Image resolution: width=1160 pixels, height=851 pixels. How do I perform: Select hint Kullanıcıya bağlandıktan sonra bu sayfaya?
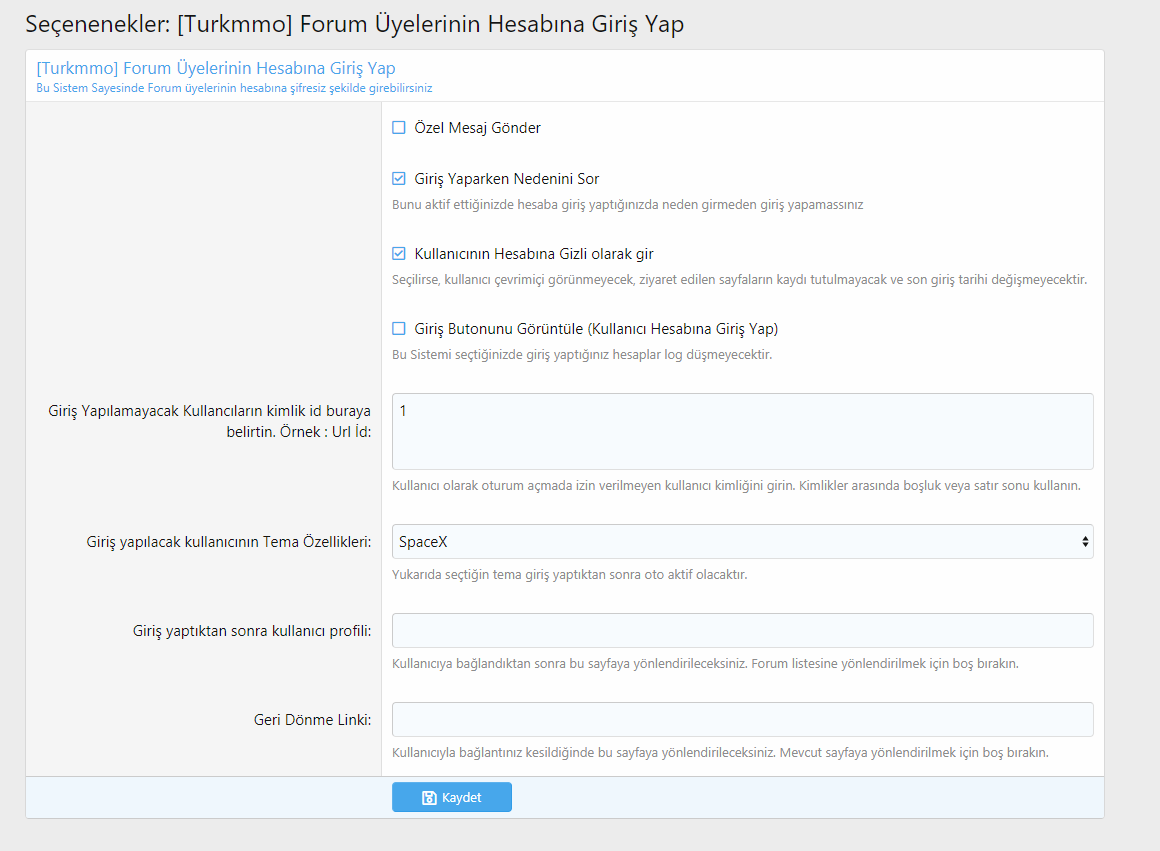(705, 664)
